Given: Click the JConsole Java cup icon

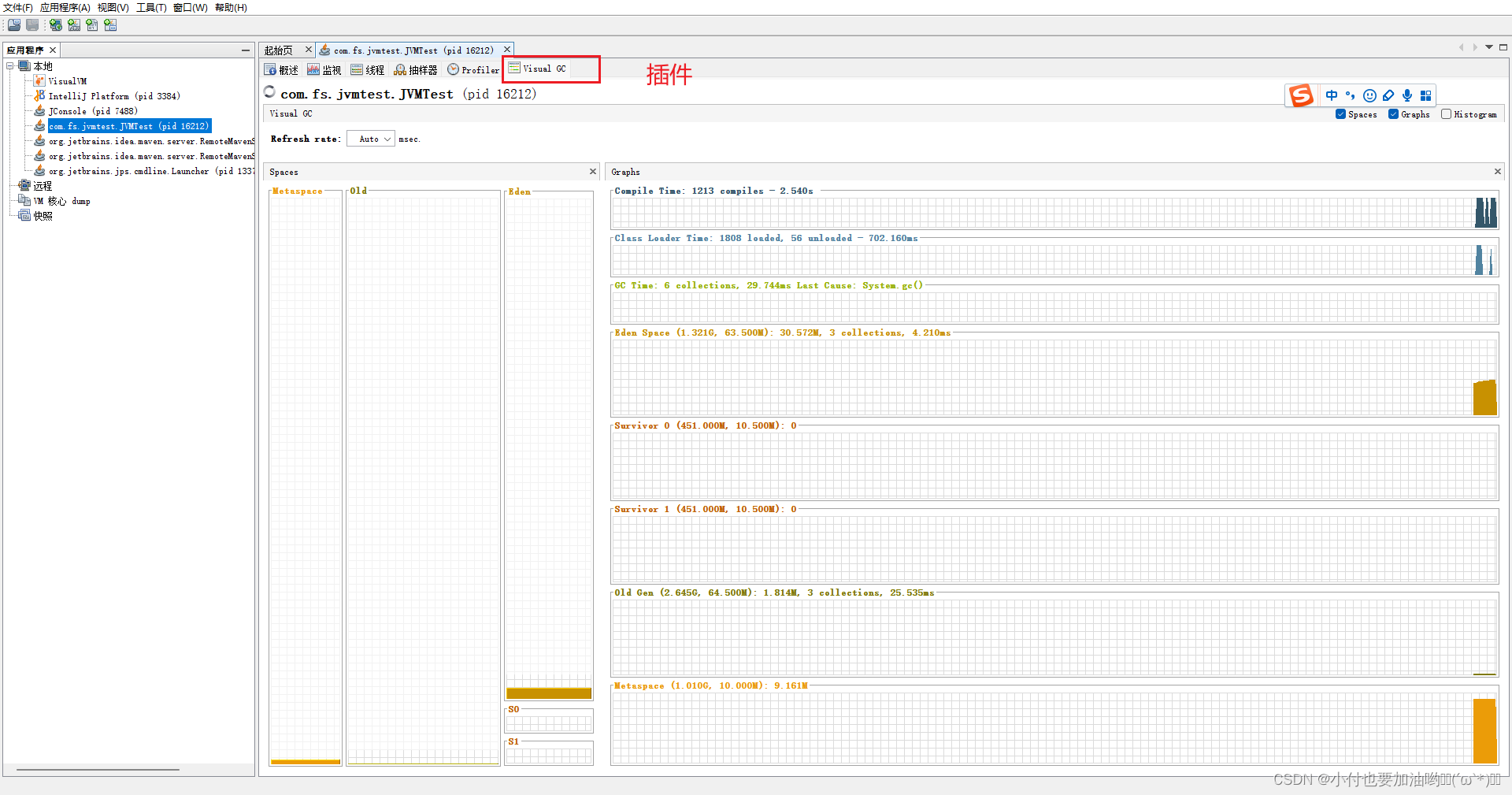Looking at the screenshot, I should coord(39,111).
